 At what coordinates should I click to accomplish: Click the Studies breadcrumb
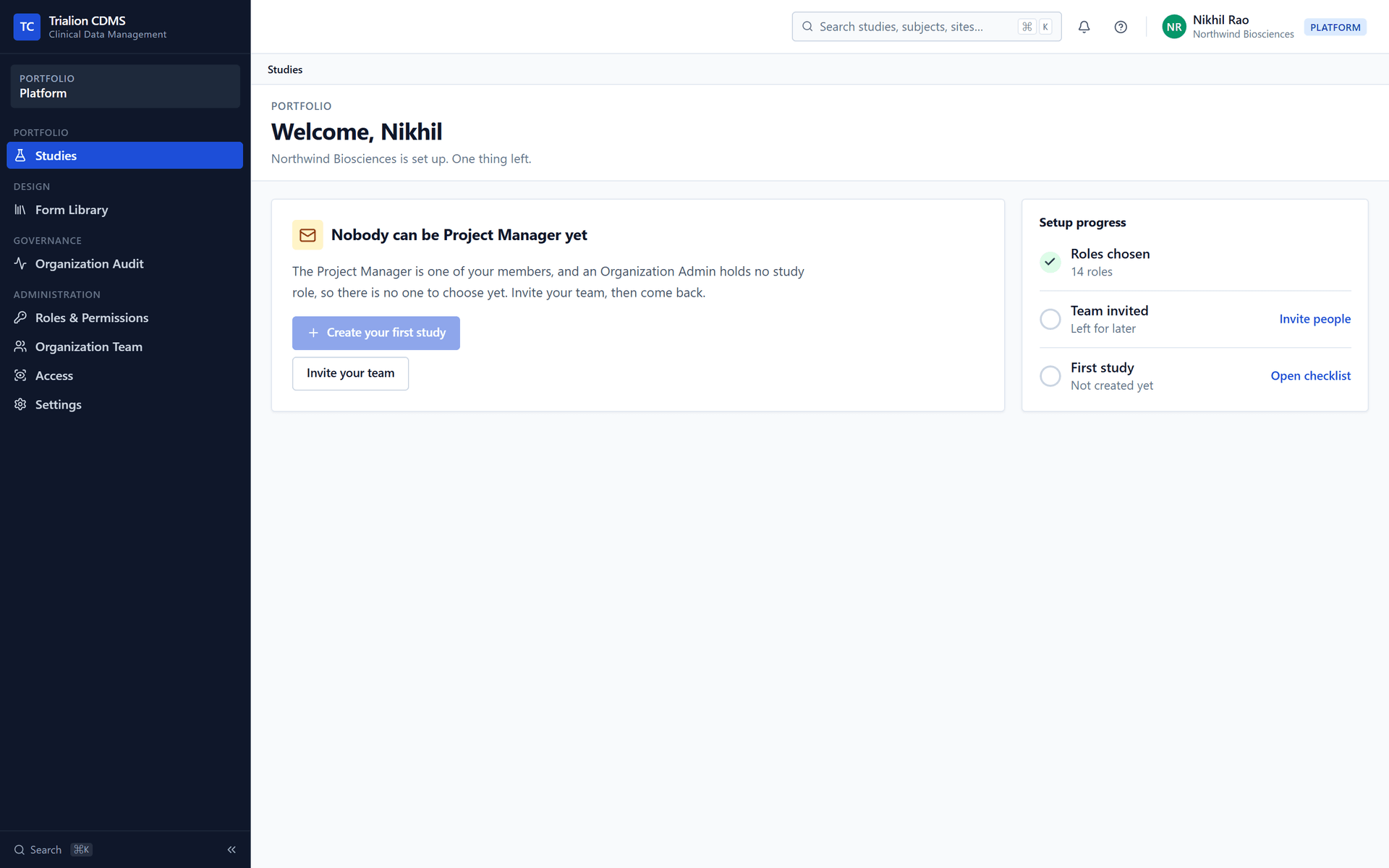(285, 69)
